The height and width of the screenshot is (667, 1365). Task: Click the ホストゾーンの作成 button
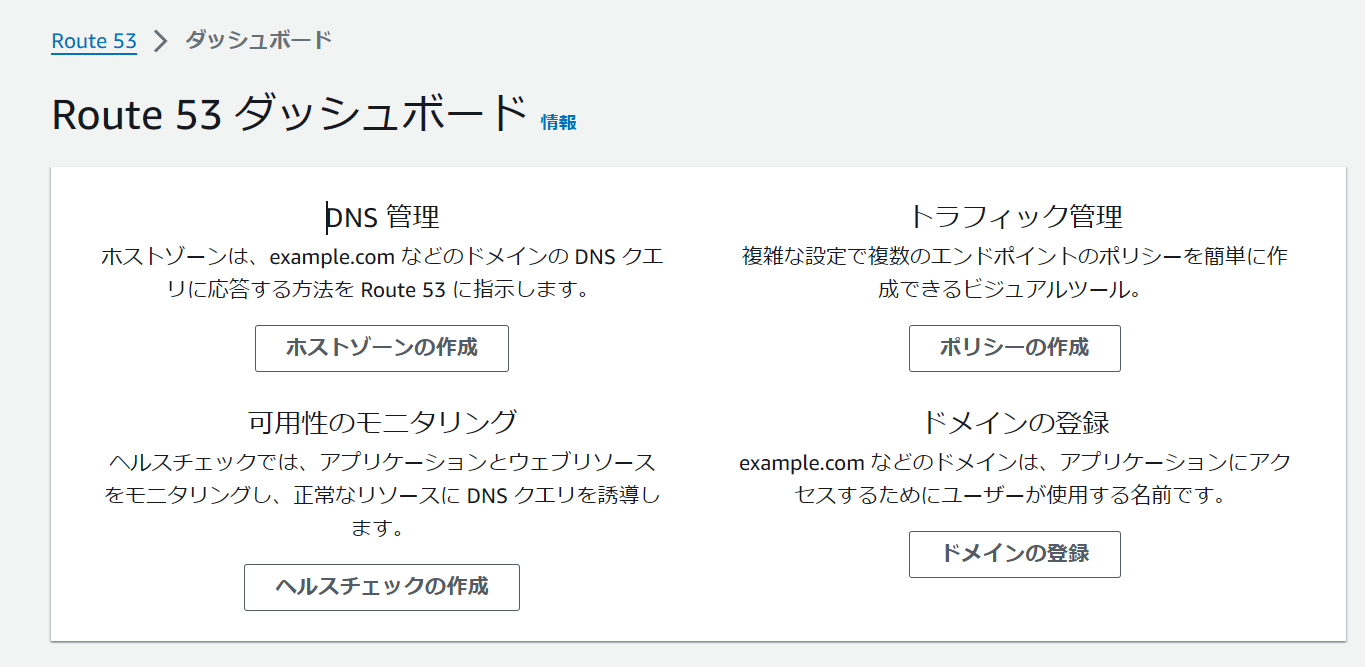point(382,348)
